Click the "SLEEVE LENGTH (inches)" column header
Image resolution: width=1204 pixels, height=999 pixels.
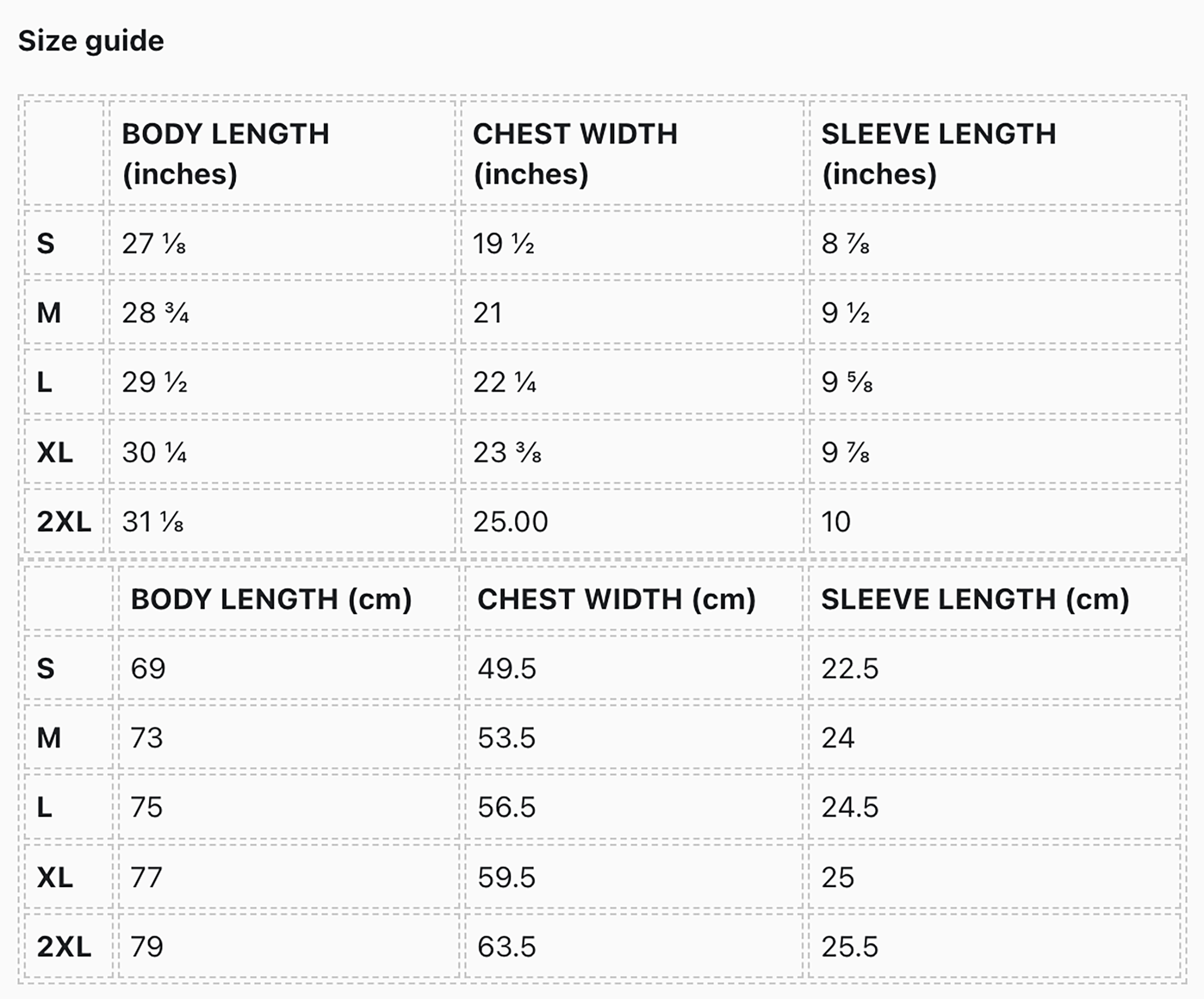coord(938,154)
